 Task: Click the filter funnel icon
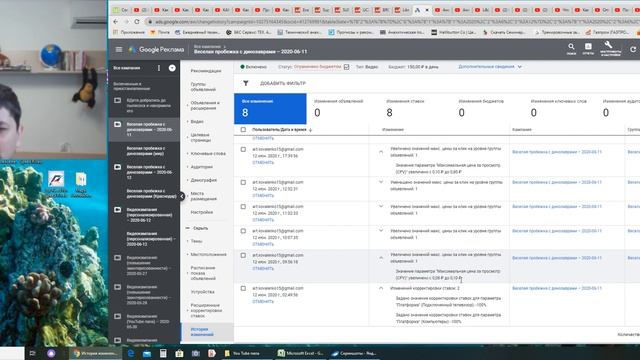point(246,83)
